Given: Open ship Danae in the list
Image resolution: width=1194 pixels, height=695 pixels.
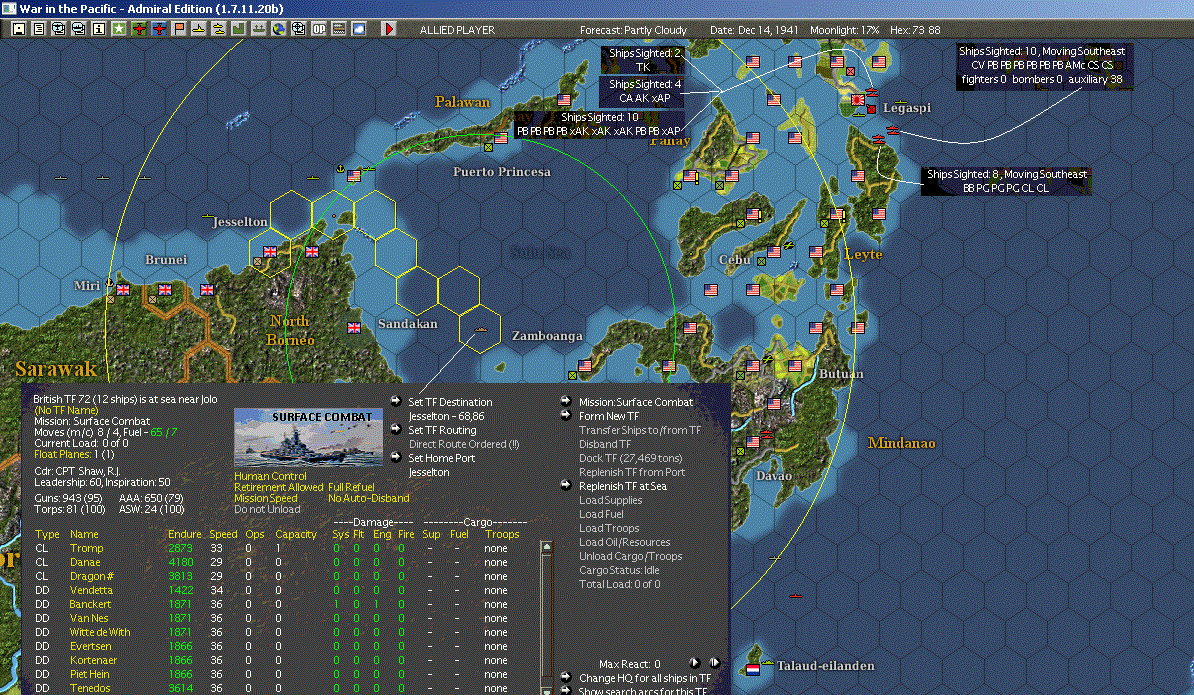Looking at the screenshot, I should tap(85, 562).
